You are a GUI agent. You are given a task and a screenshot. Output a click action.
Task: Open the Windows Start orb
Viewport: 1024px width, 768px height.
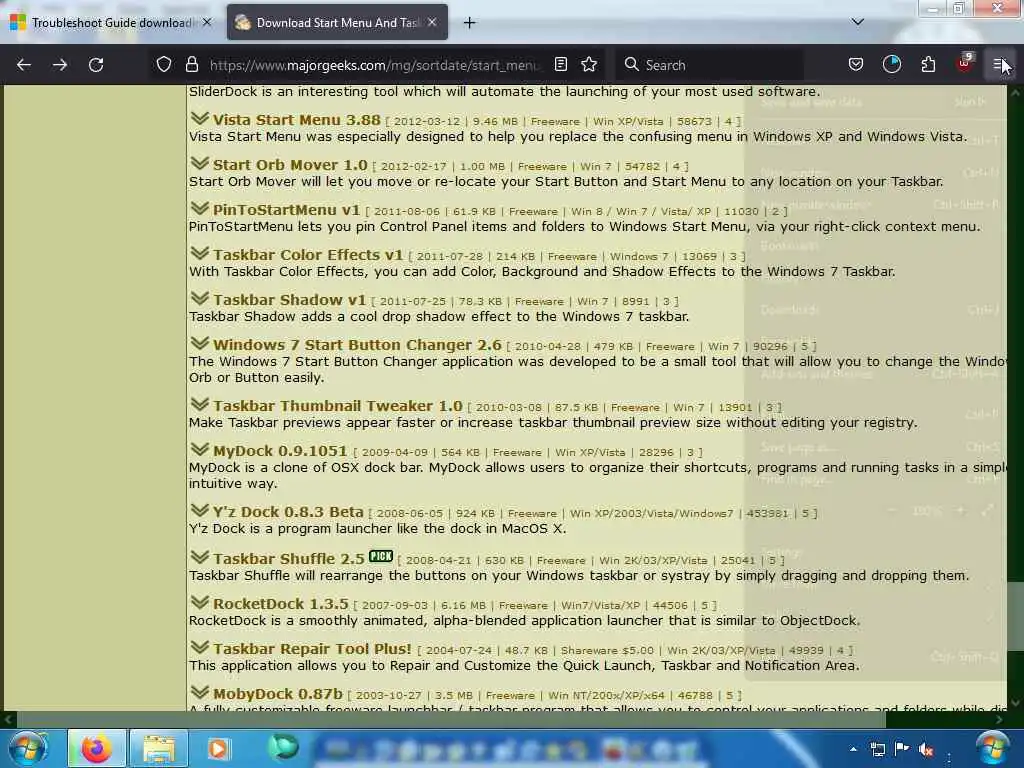point(28,748)
